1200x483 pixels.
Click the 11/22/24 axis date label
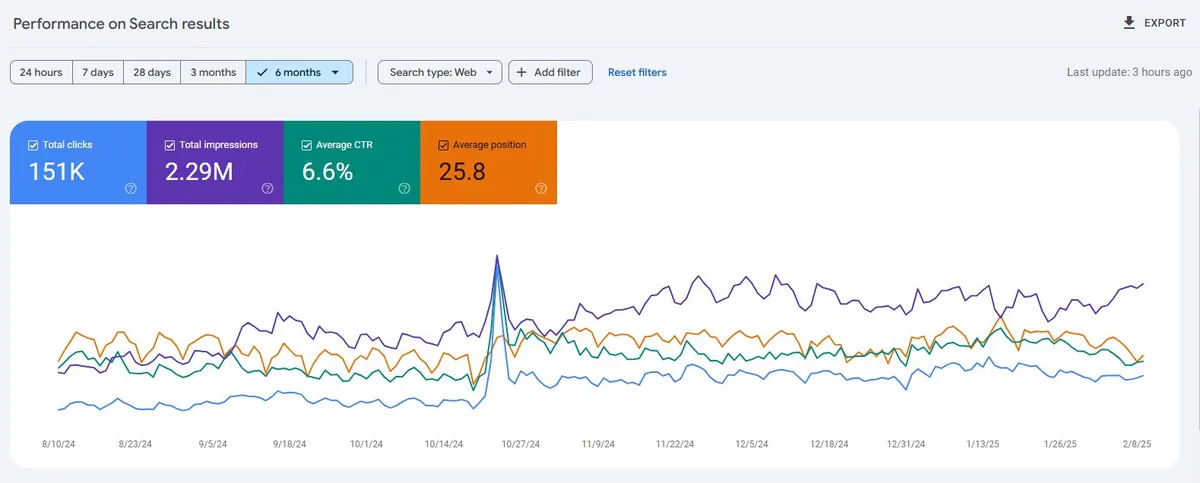(x=675, y=444)
